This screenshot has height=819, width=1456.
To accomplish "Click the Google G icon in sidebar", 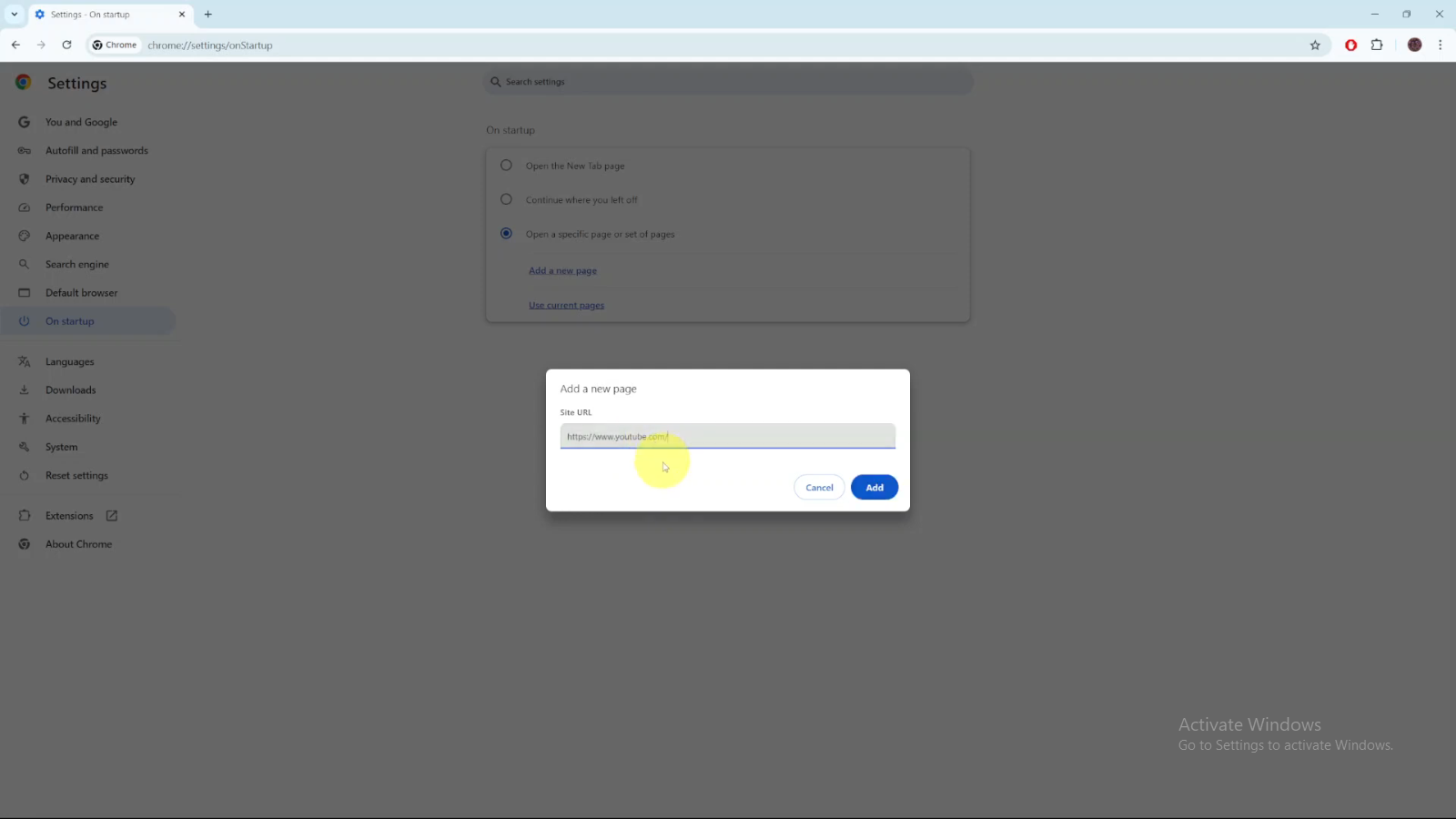I will pyautogui.click(x=25, y=122).
